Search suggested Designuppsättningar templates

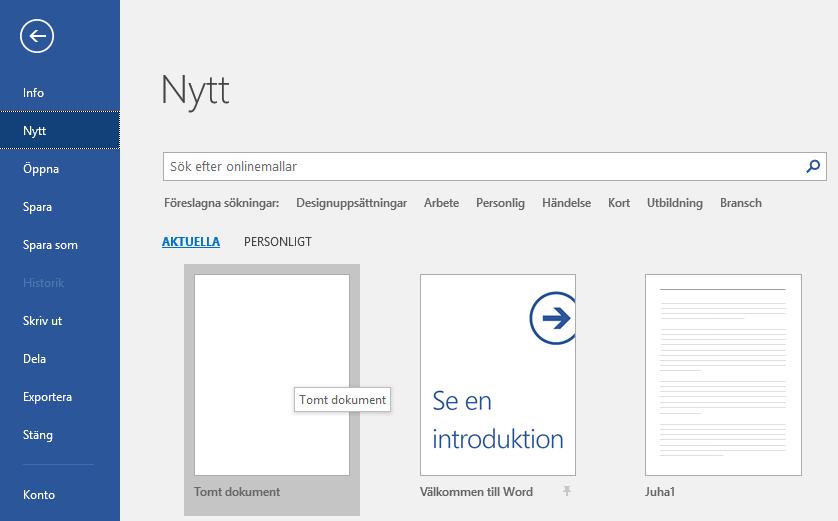pyautogui.click(x=351, y=203)
